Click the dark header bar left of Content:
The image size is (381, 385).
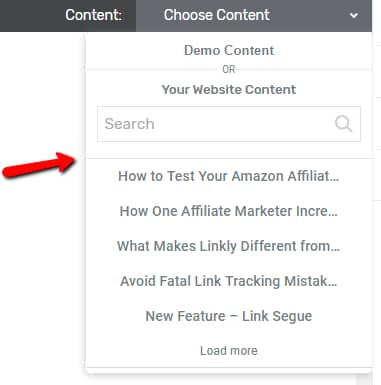pos(32,16)
